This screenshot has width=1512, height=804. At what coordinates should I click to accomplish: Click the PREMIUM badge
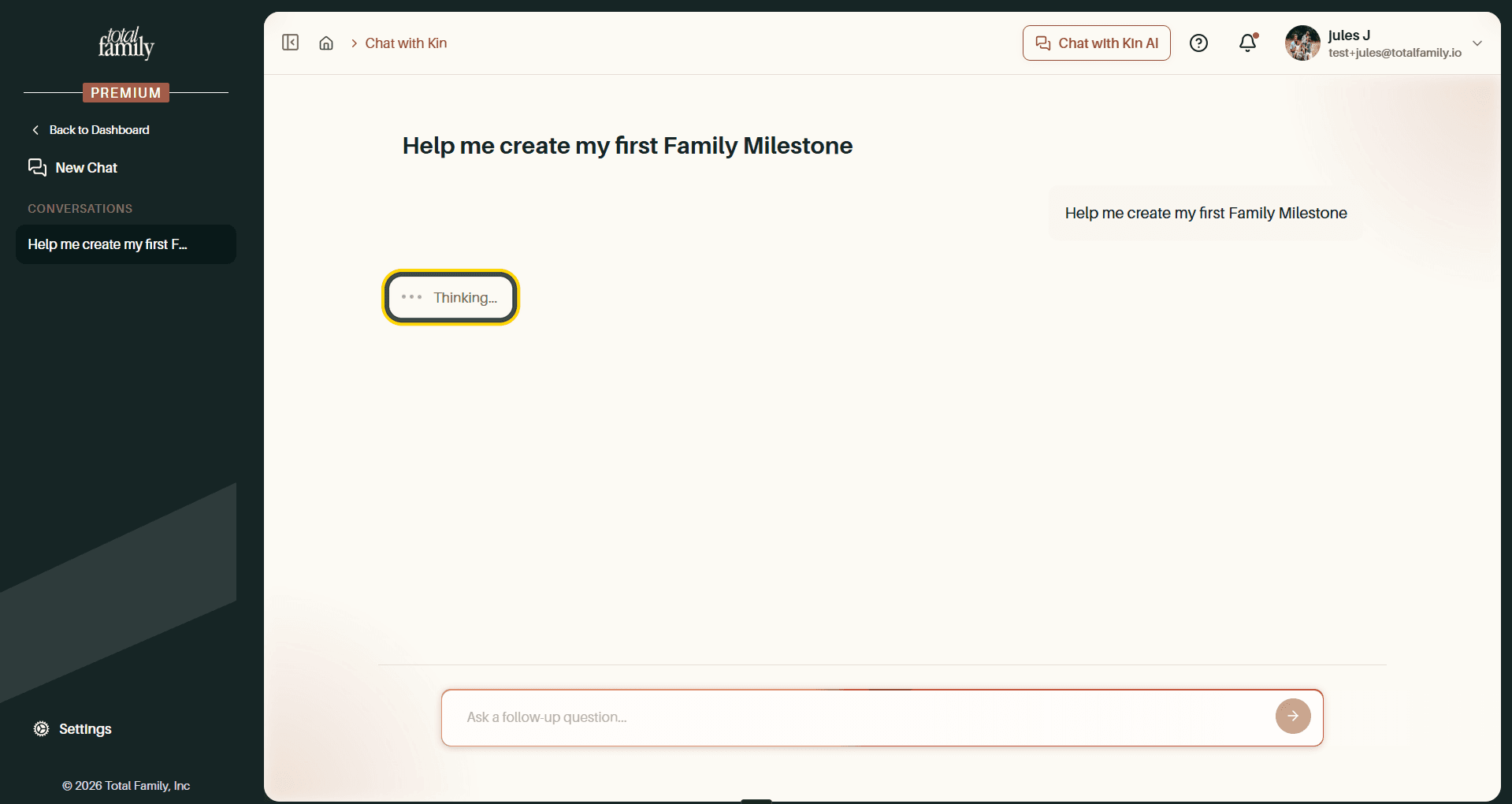[x=126, y=93]
